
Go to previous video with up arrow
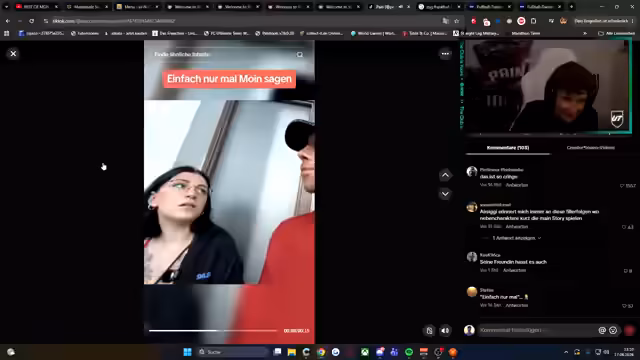pyautogui.click(x=445, y=175)
